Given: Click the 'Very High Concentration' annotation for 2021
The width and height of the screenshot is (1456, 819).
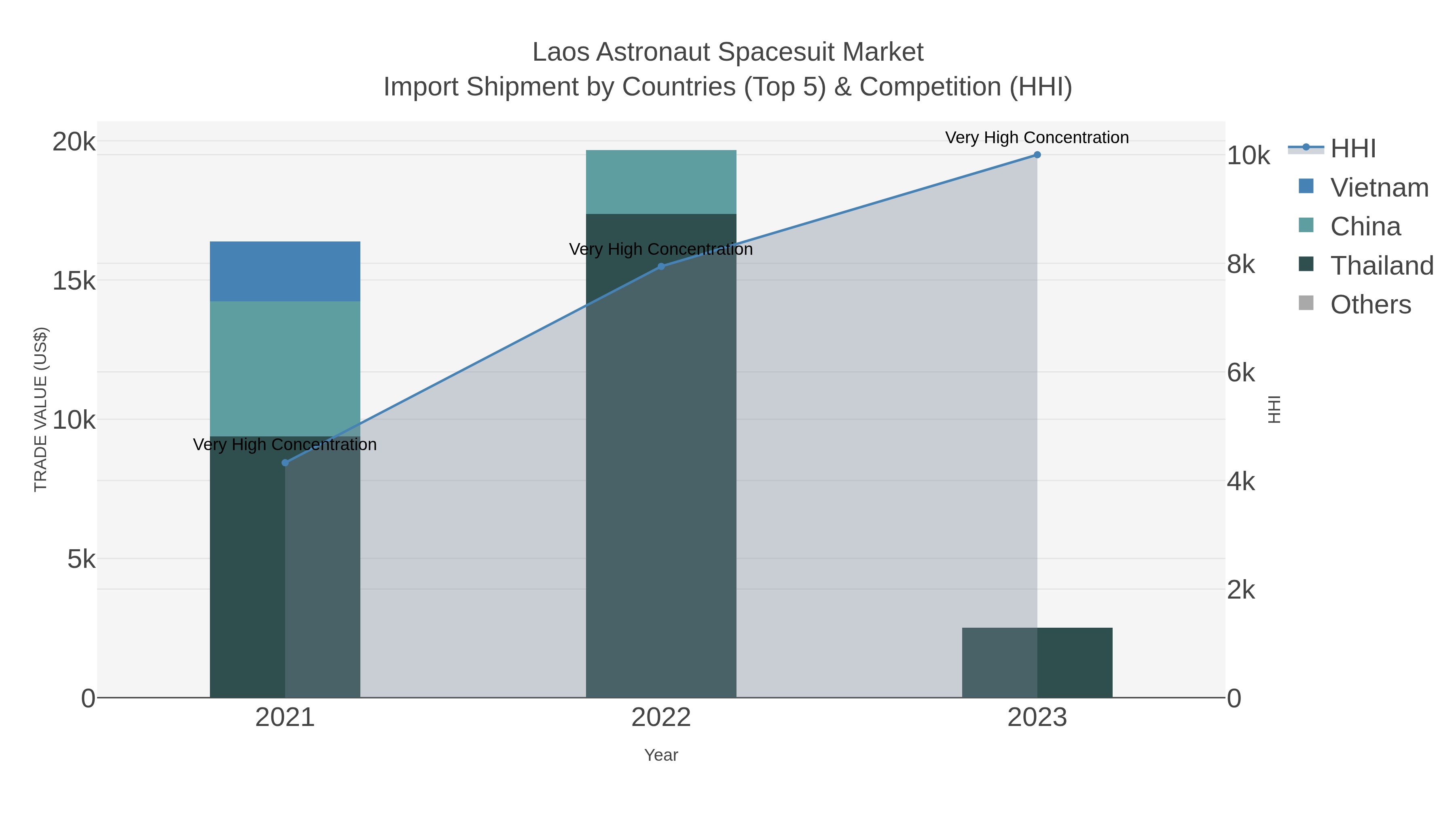Looking at the screenshot, I should 285,444.
